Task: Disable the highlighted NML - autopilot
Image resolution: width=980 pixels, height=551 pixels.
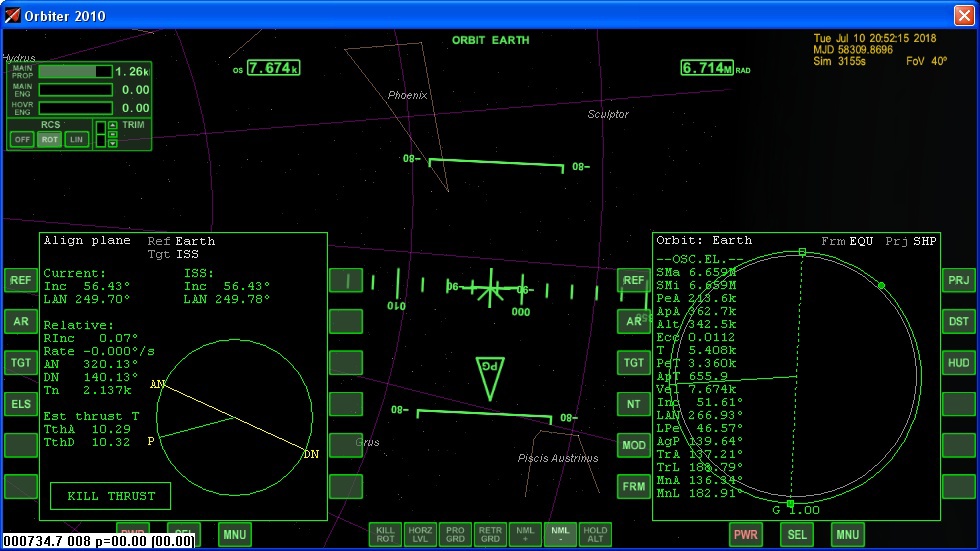Action: 560,534
